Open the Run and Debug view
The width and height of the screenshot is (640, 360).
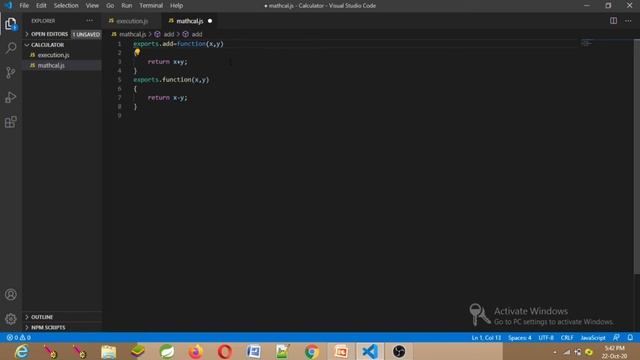coord(11,97)
